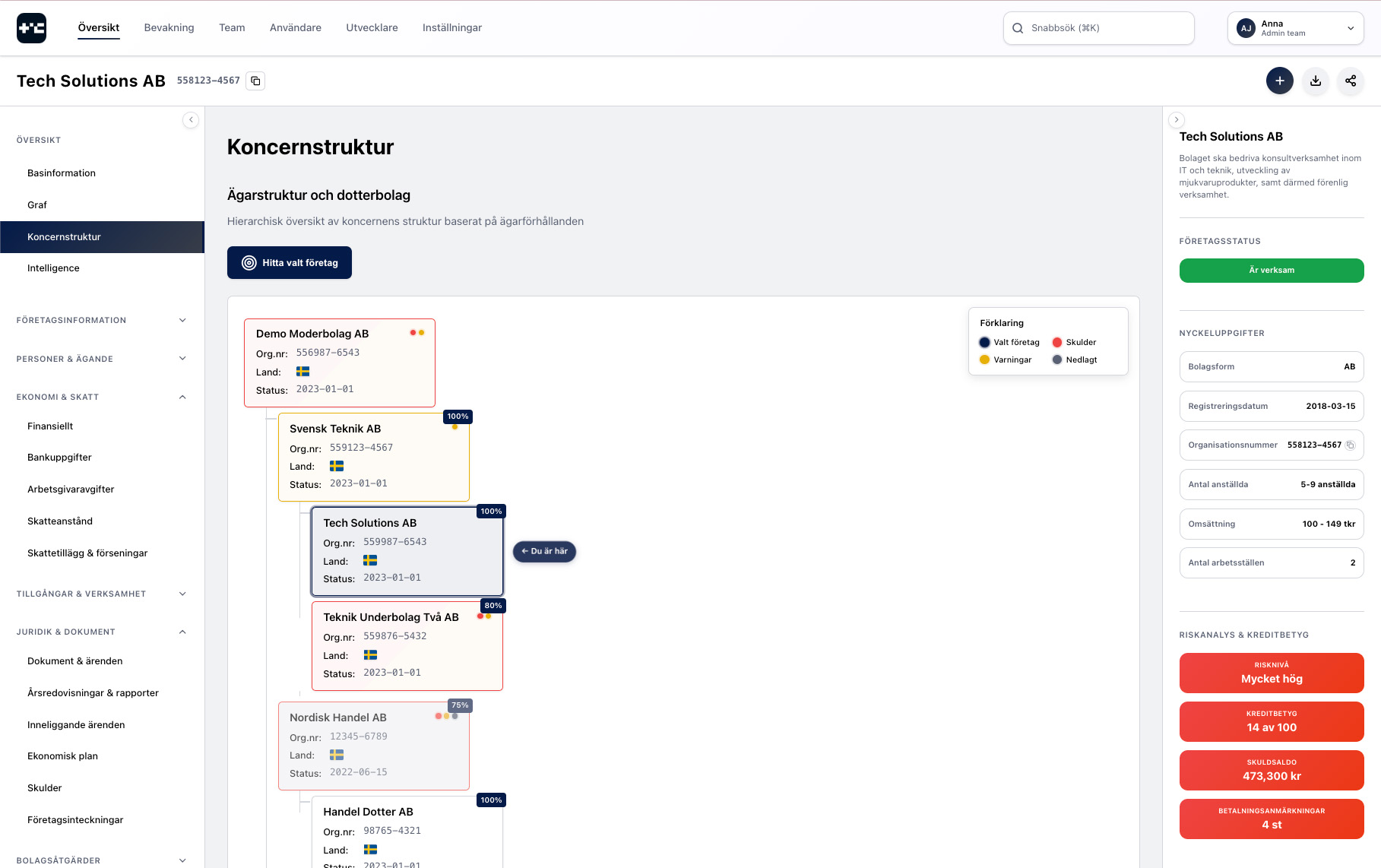Click the company logo in top left

pyautogui.click(x=31, y=27)
